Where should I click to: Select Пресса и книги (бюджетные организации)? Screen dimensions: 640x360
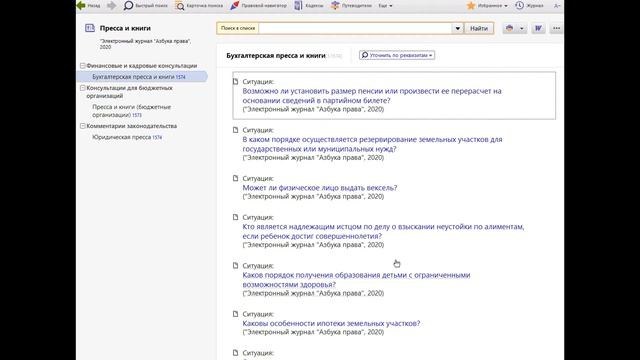click(x=131, y=111)
